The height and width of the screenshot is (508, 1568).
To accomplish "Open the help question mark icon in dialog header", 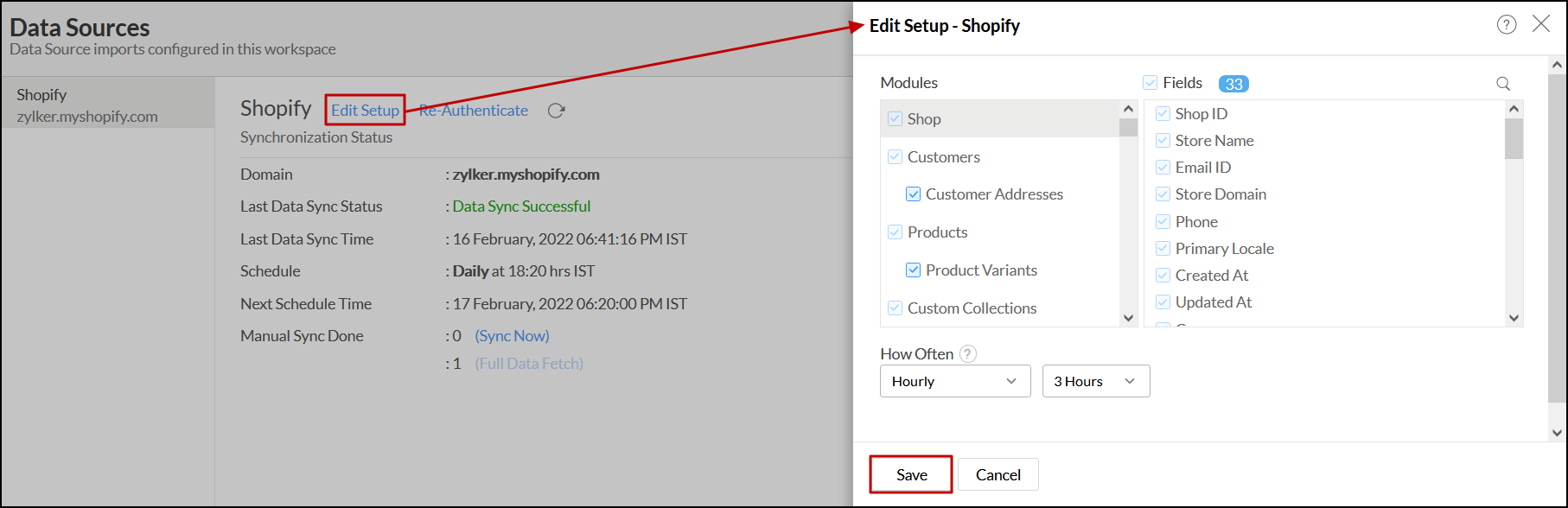I will point(1507,25).
